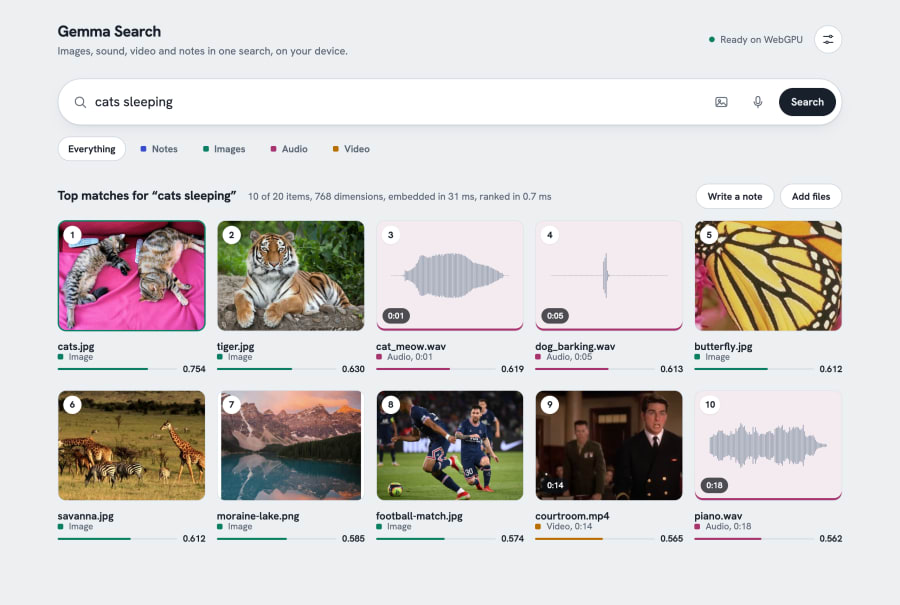900x605 pixels.
Task: Filter results by Images
Action: click(224, 149)
